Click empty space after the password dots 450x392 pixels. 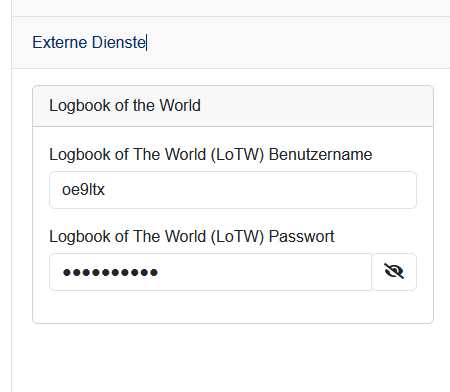(263, 272)
